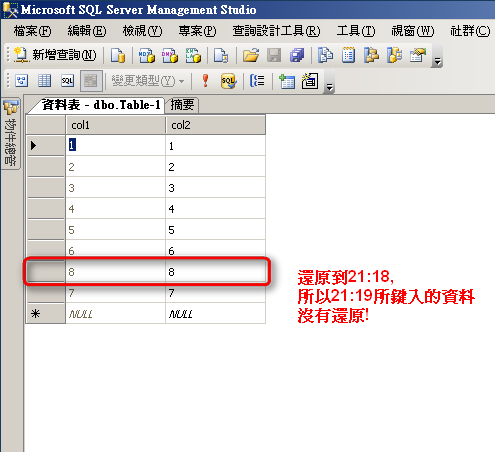Open the Properties window toolbar icon
The height and width of the screenshot is (452, 495).
coord(418,55)
